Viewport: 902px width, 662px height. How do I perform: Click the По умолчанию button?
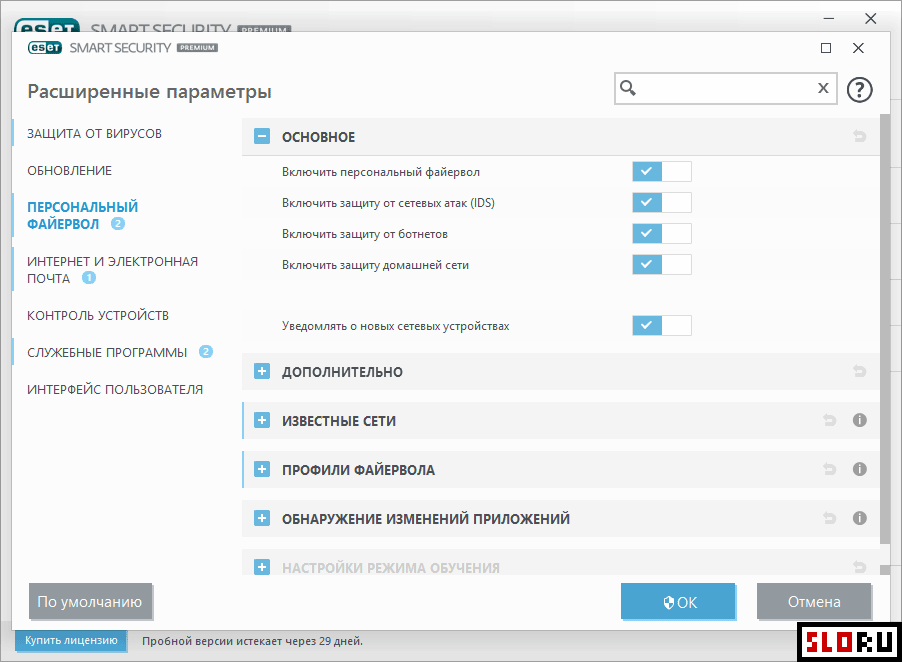coord(90,602)
